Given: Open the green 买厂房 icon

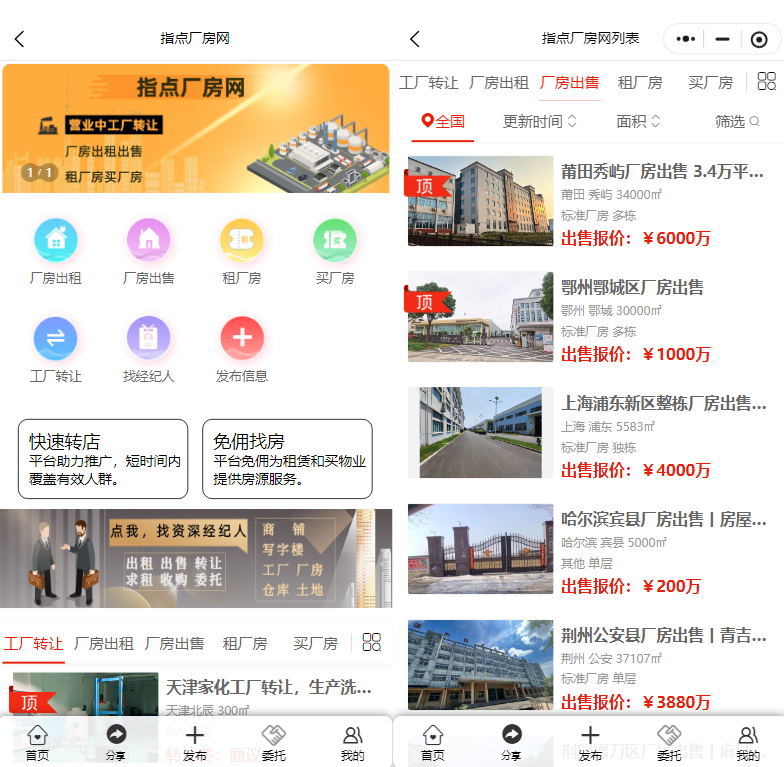Looking at the screenshot, I should pos(334,240).
